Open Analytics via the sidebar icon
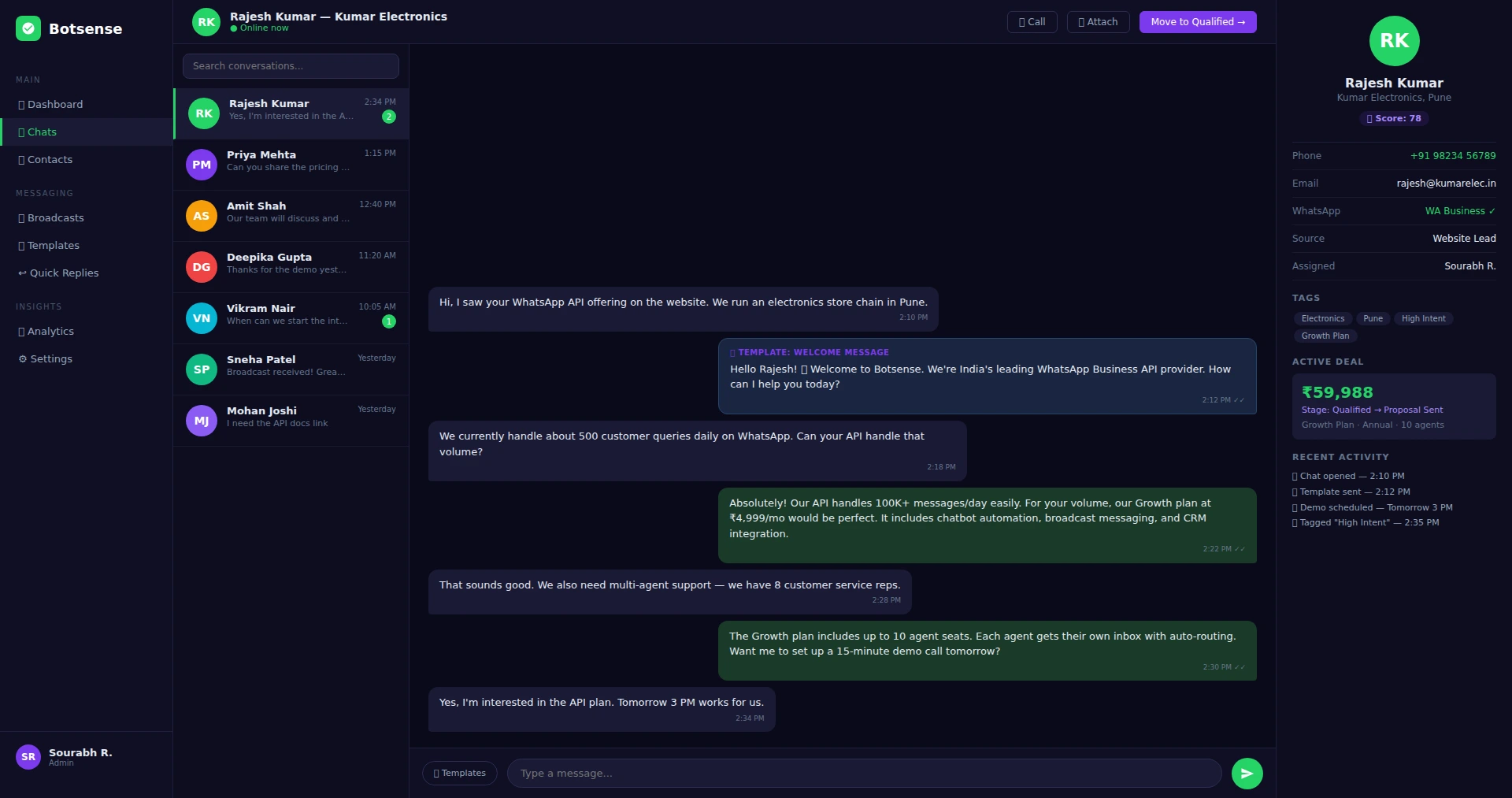1512x798 pixels. coord(21,331)
